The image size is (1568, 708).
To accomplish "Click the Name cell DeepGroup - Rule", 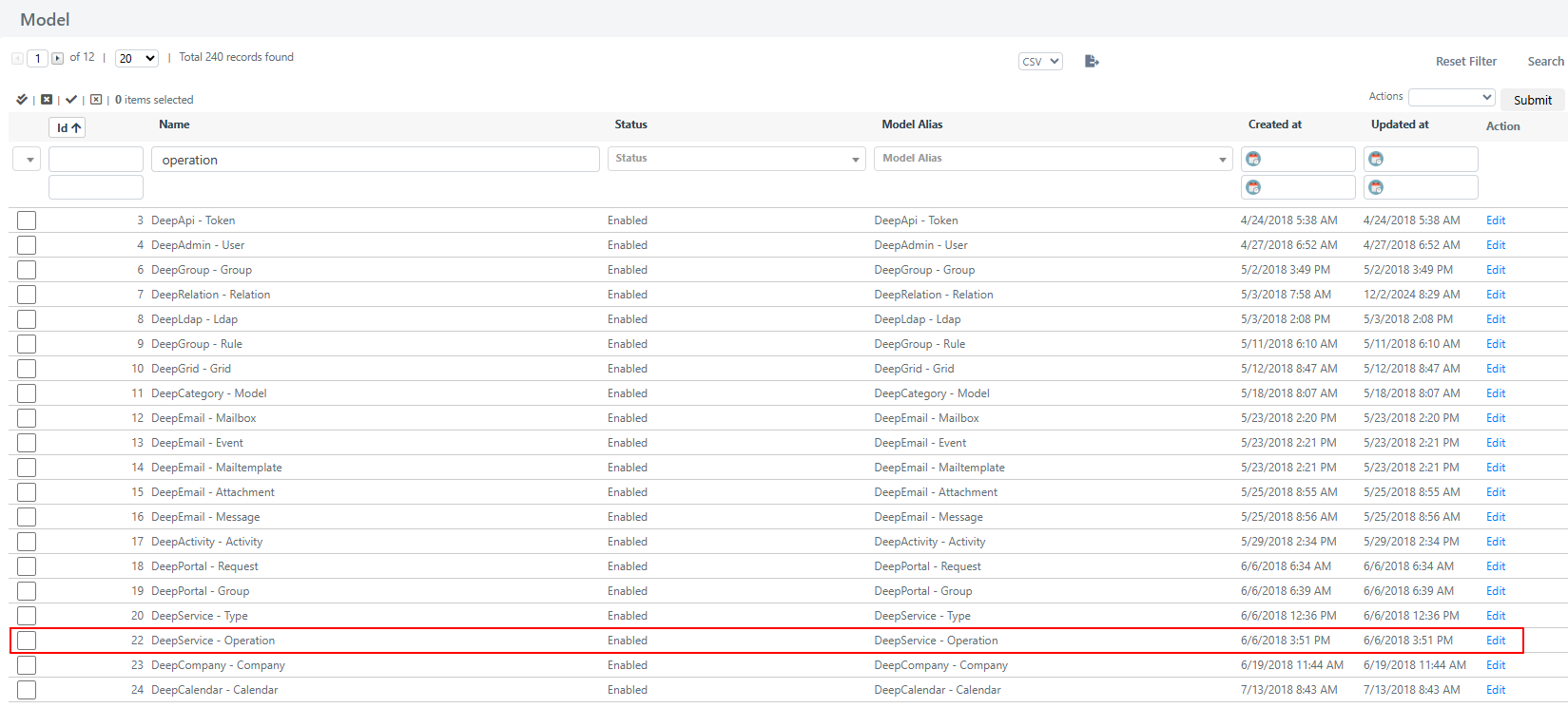I will pyautogui.click(x=197, y=344).
